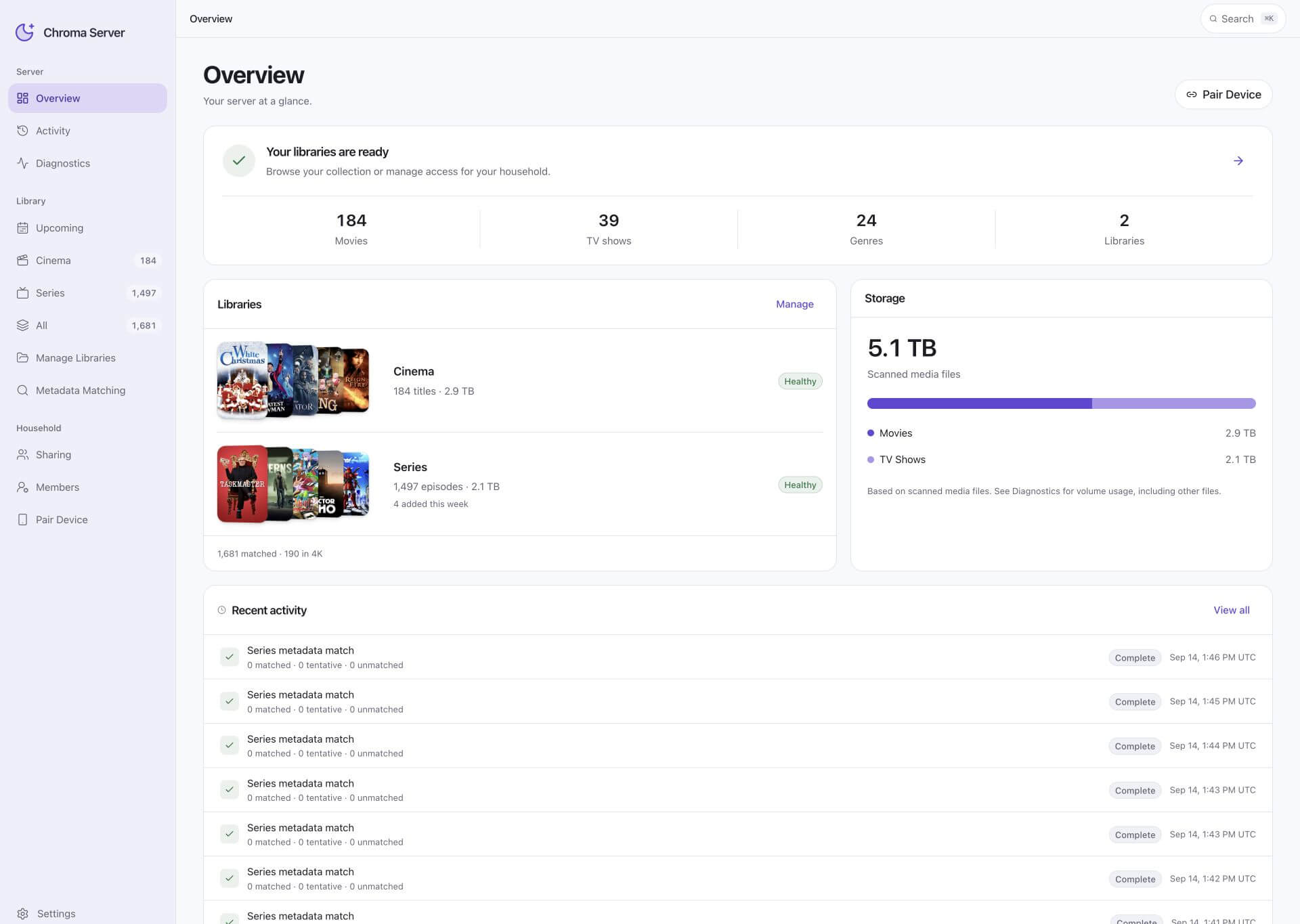Click the Members user icon
This screenshot has width=1300, height=924.
[x=22, y=487]
